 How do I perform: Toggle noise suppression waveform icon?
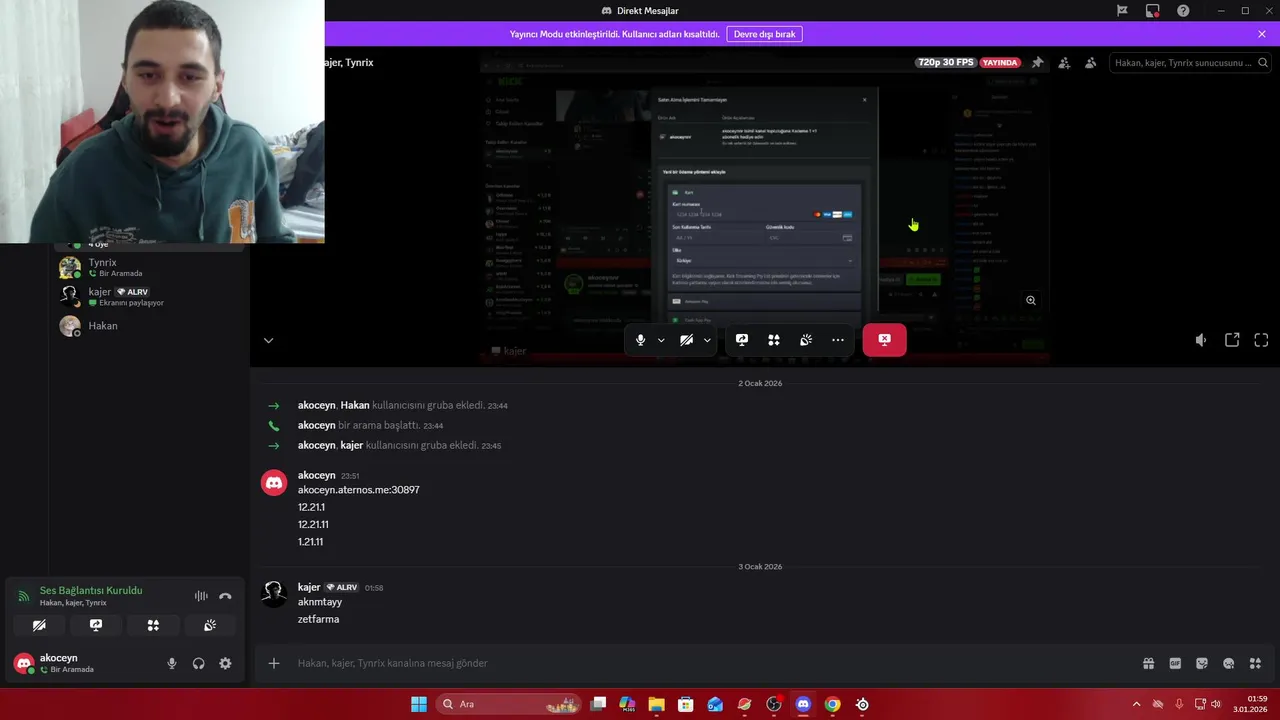[x=201, y=596]
